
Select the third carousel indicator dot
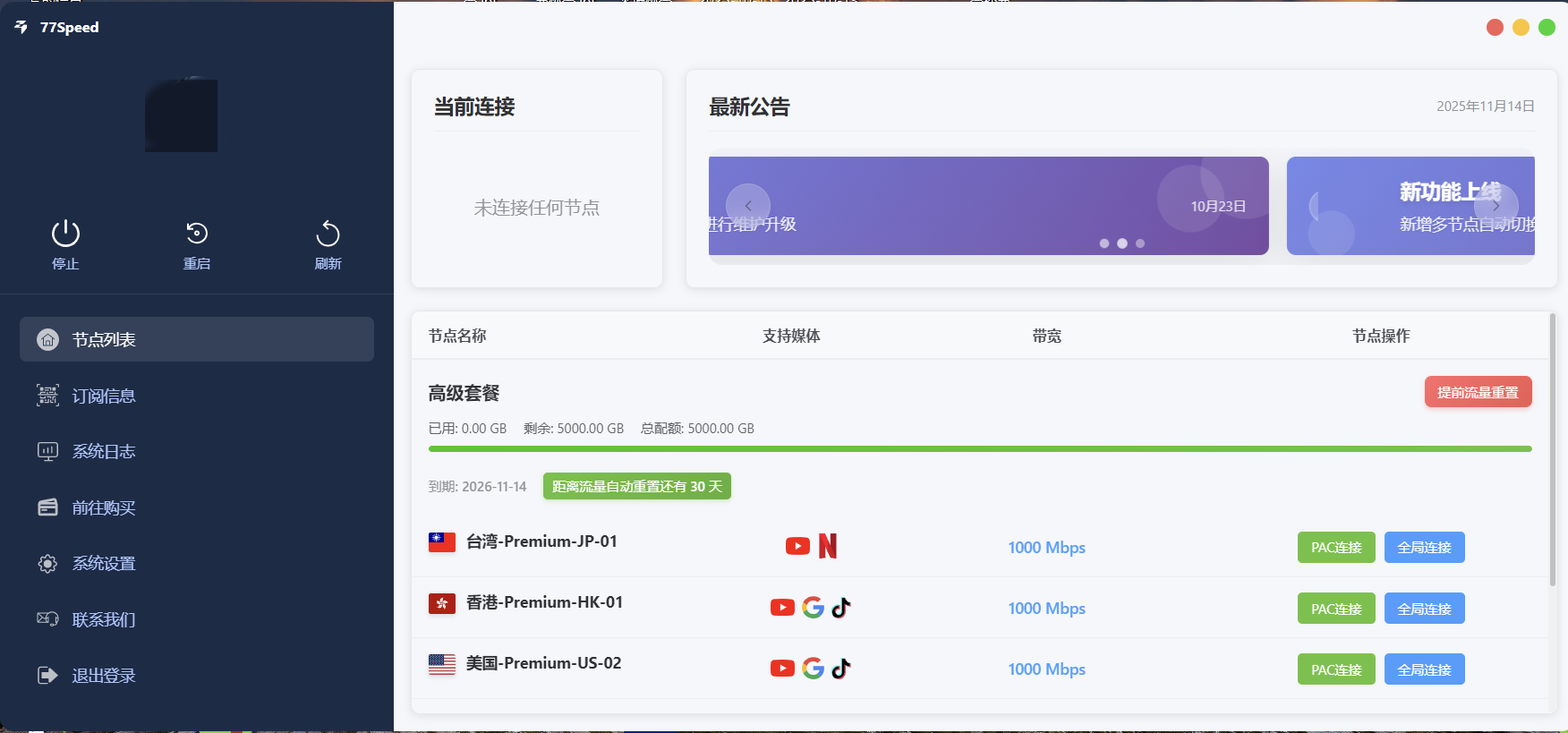[x=1140, y=243]
